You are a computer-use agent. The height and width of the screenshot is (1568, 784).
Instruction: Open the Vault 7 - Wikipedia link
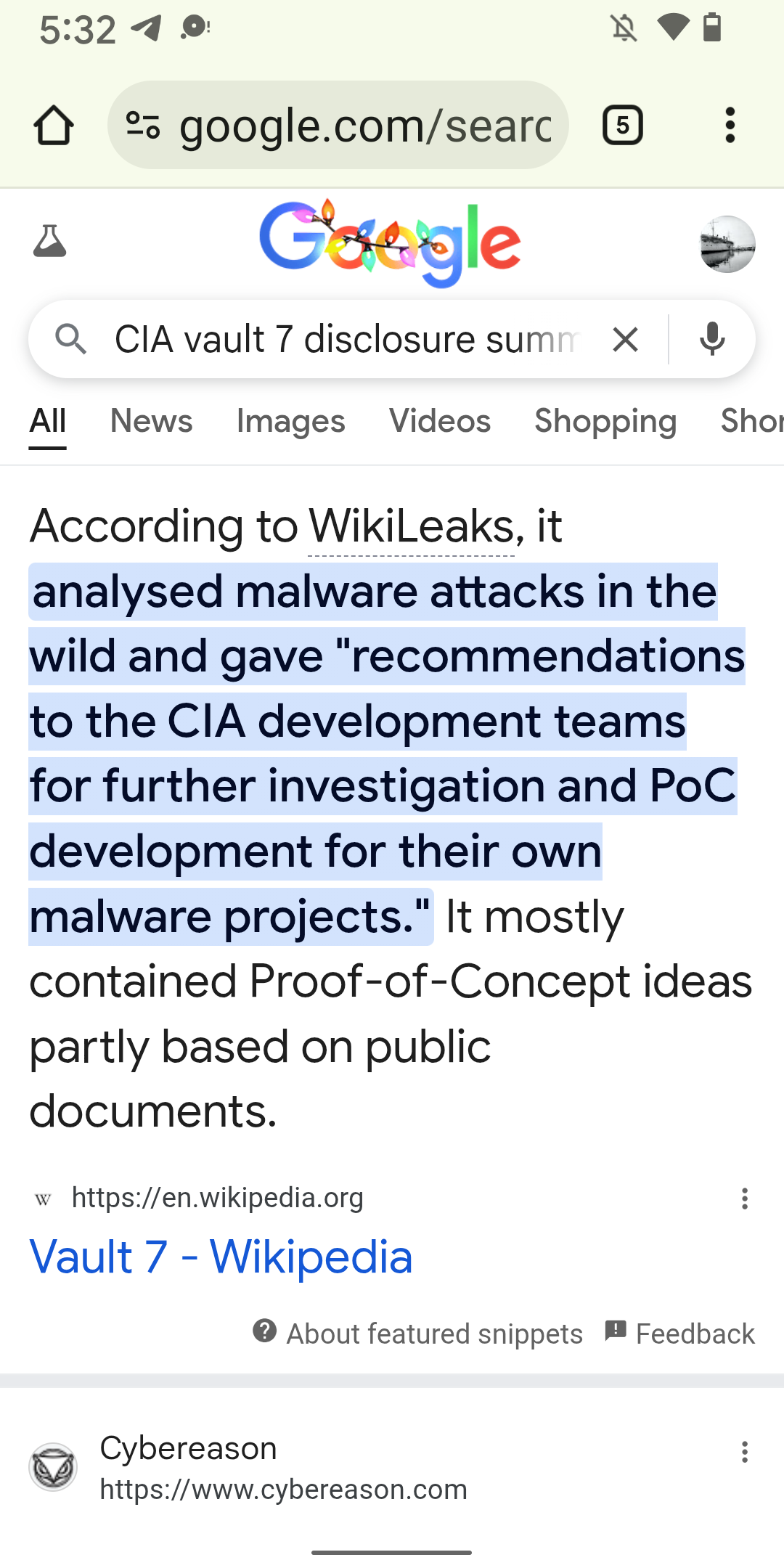click(221, 1257)
